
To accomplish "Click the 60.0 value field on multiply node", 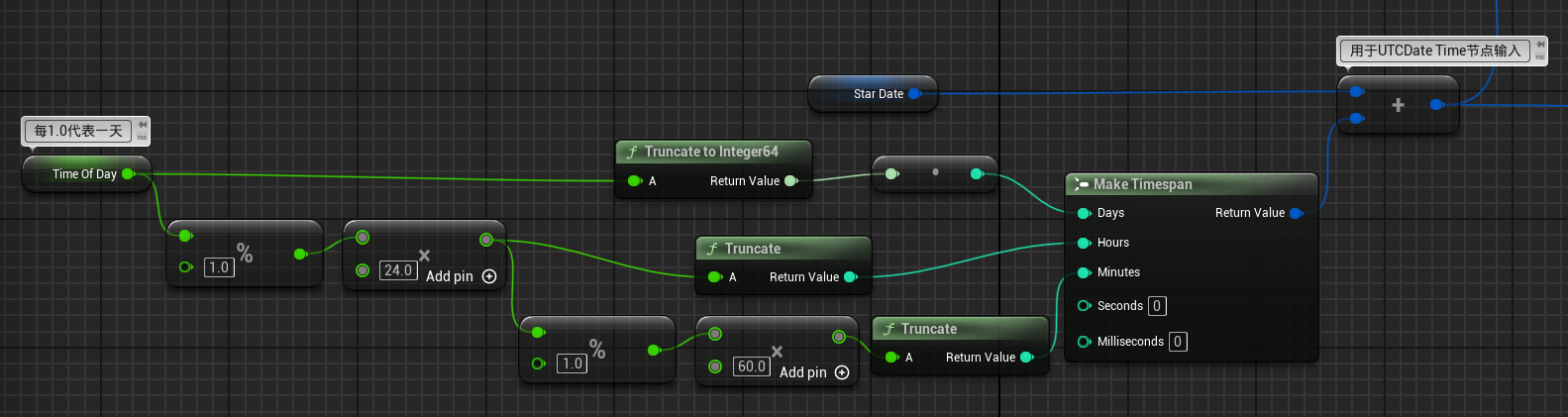I will (x=751, y=366).
